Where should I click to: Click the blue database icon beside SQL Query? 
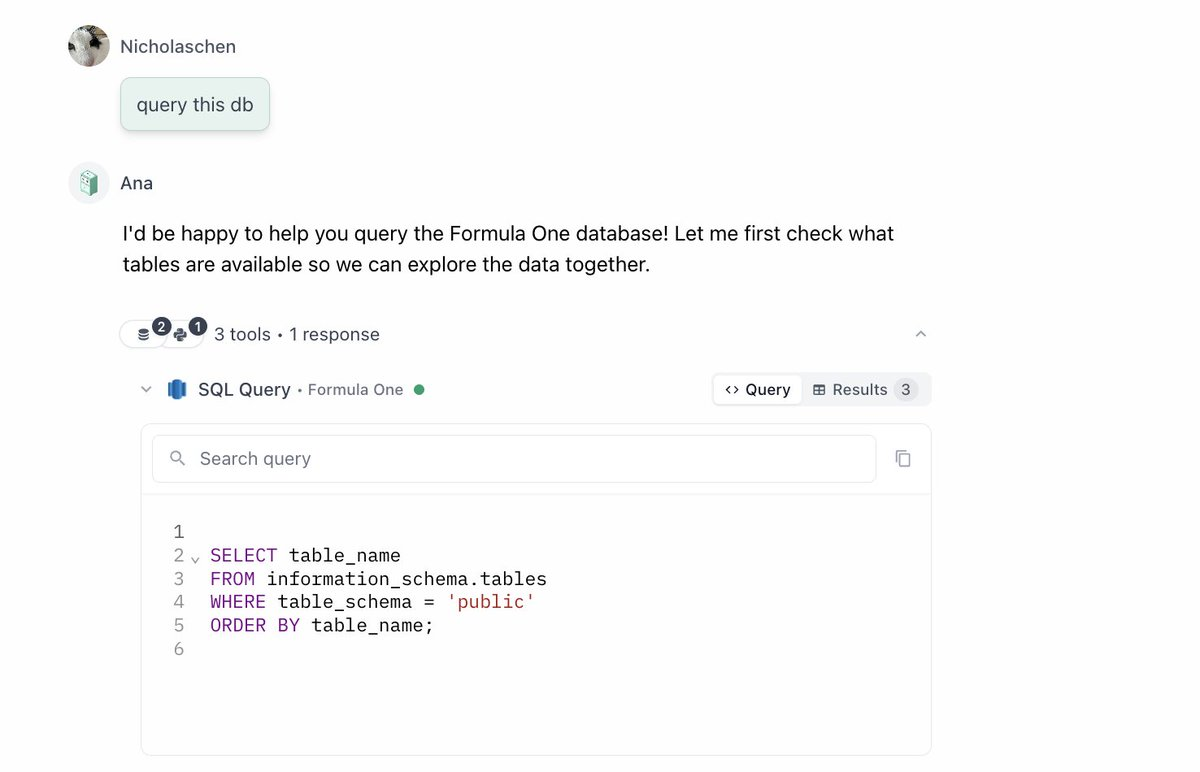tap(177, 389)
